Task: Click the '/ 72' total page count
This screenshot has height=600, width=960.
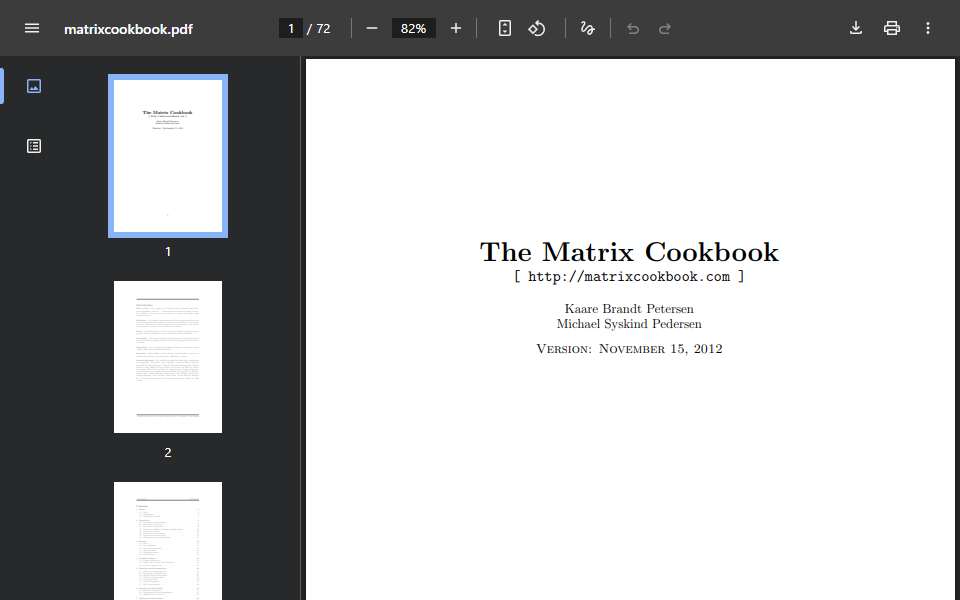Action: [x=319, y=29]
